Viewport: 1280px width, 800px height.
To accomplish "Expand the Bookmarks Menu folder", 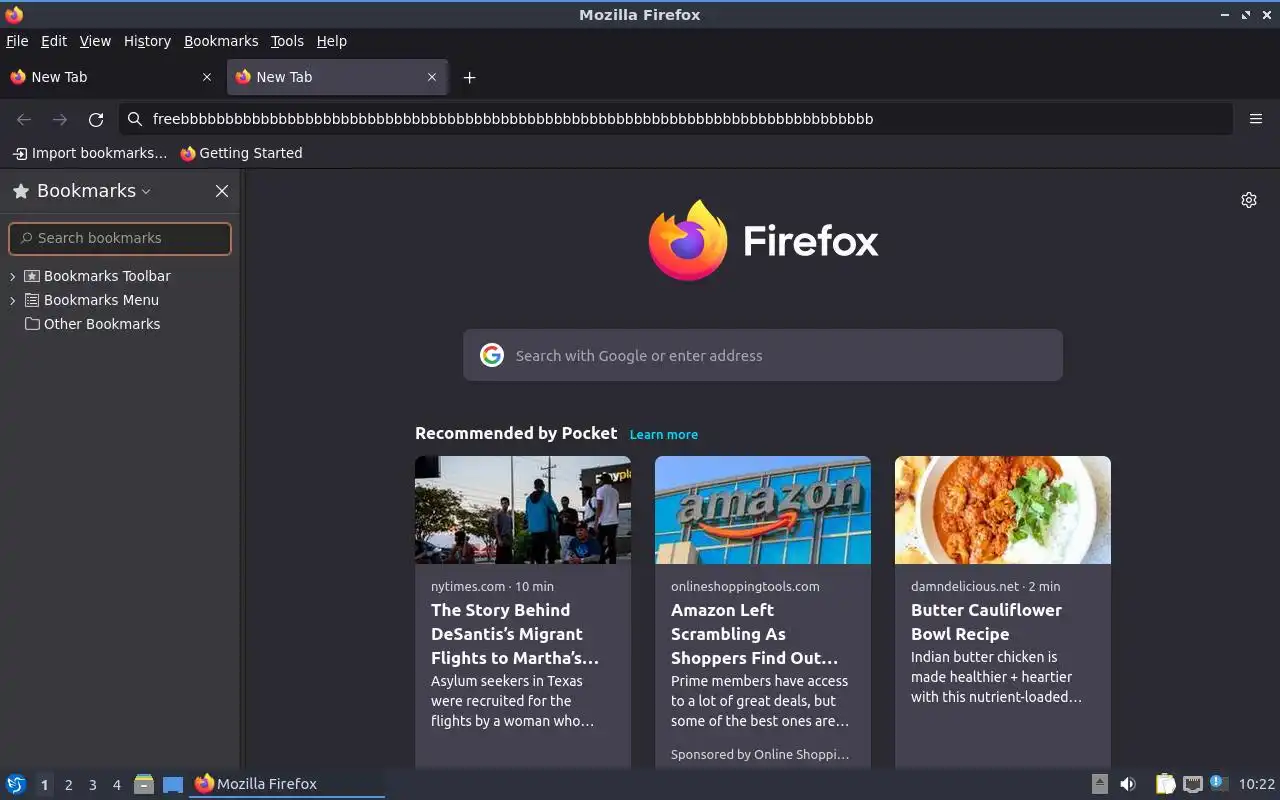I will pos(13,300).
